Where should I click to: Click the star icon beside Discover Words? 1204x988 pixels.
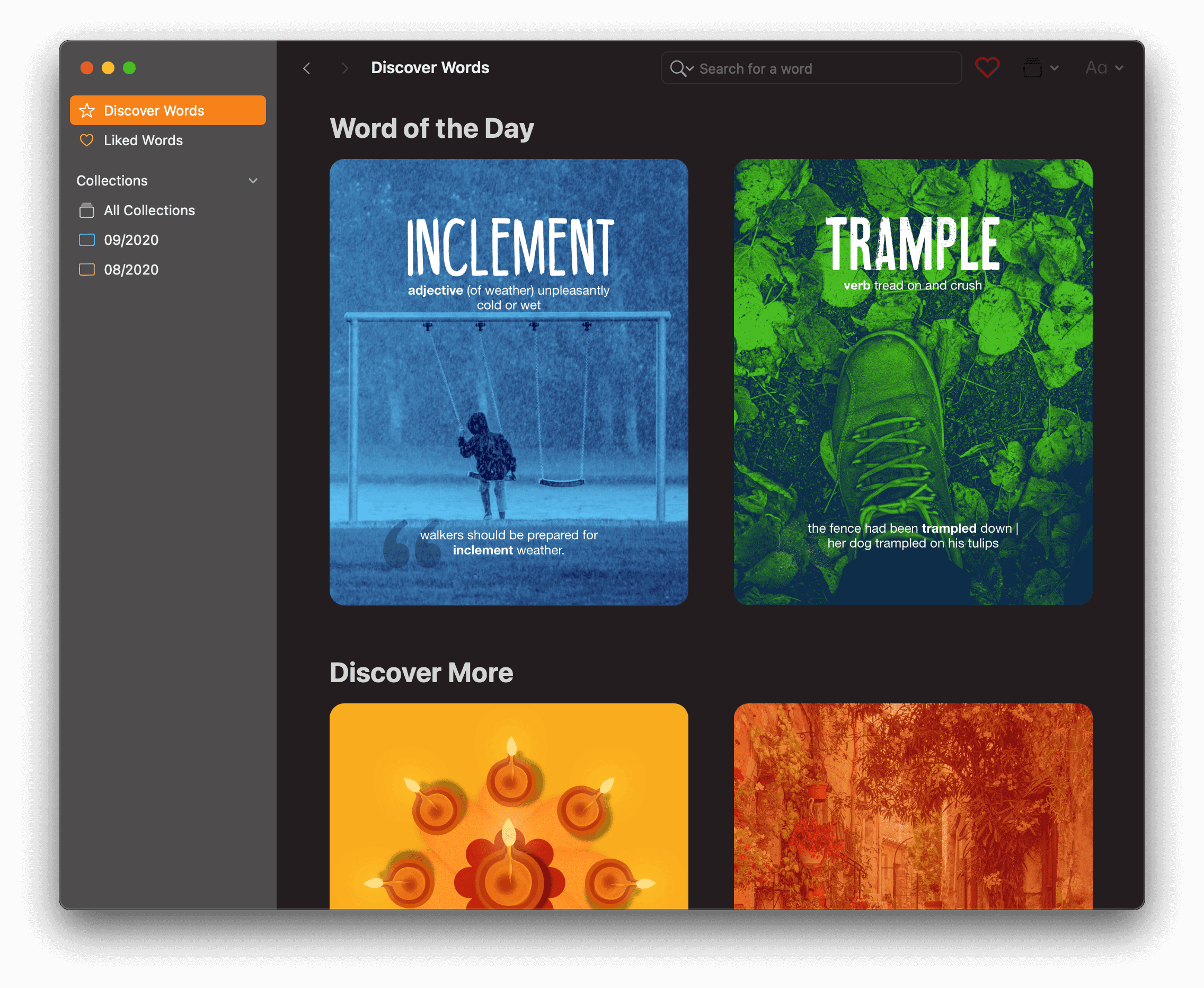tap(87, 110)
